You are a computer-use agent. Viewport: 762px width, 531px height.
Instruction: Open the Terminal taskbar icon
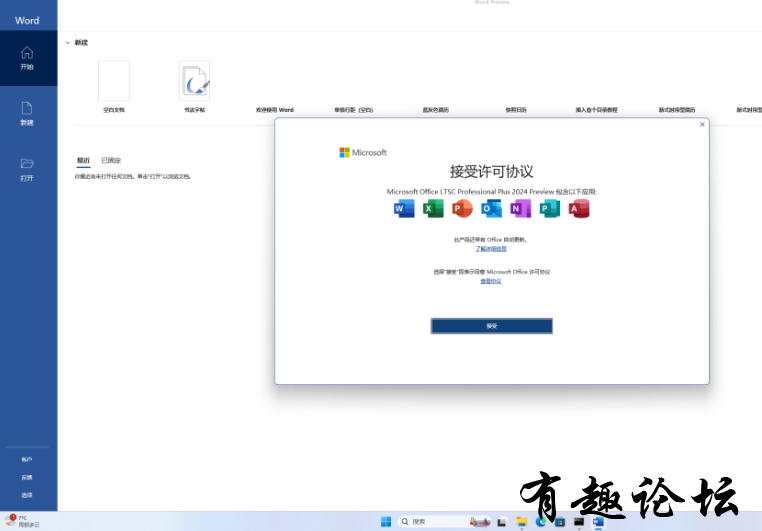click(579, 522)
